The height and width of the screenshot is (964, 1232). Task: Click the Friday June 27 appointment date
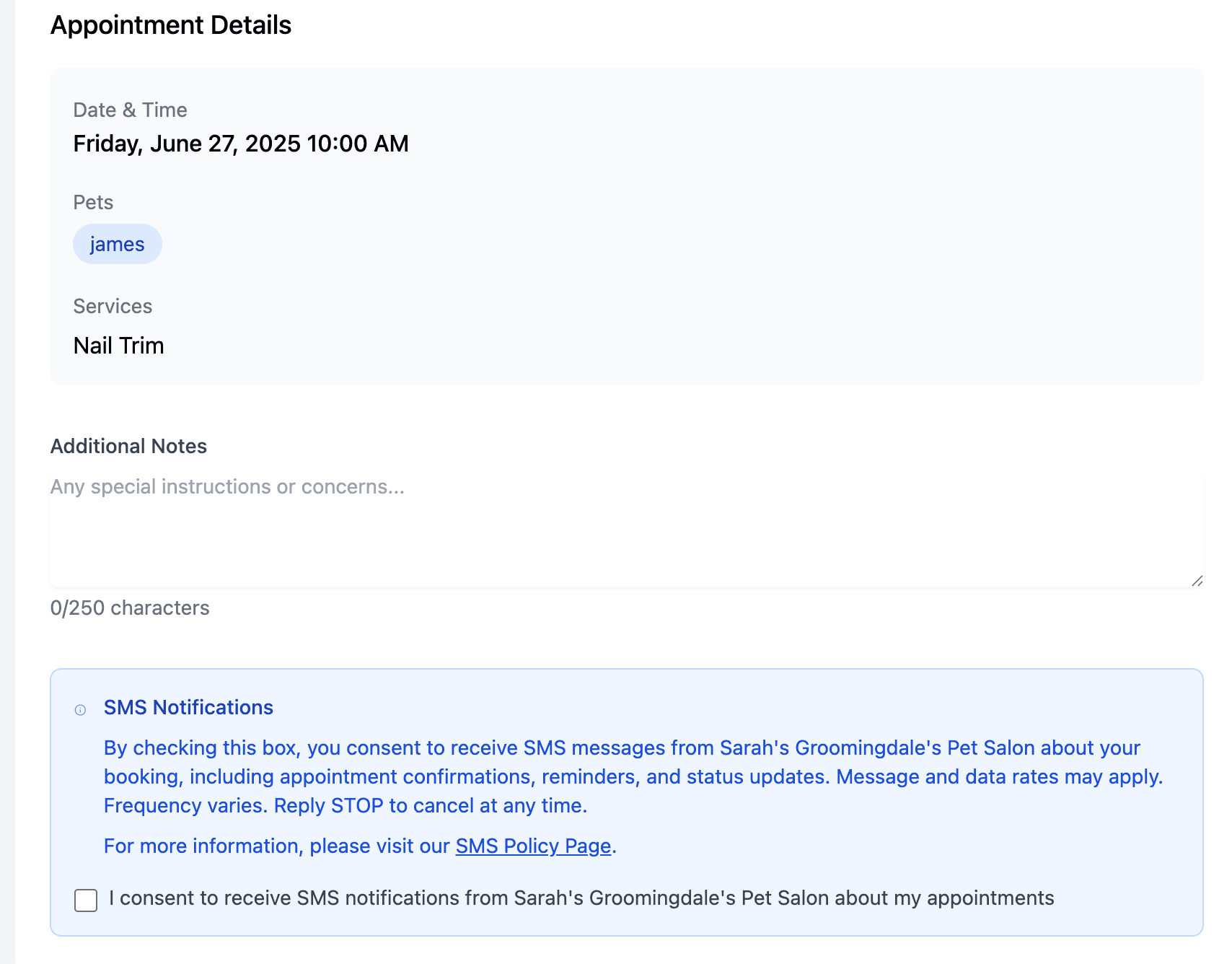(x=241, y=144)
